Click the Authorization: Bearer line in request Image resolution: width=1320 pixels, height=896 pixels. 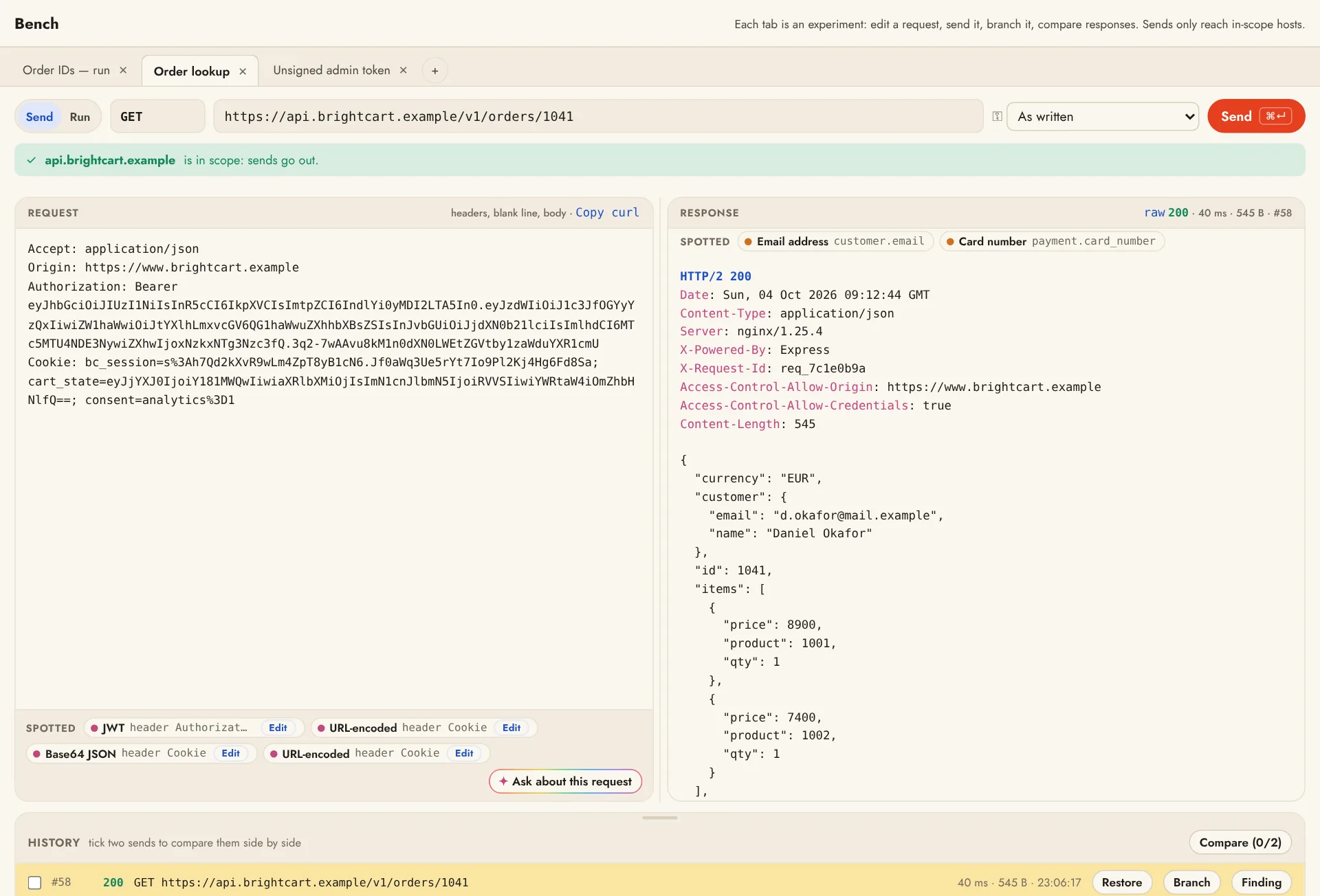click(x=102, y=287)
